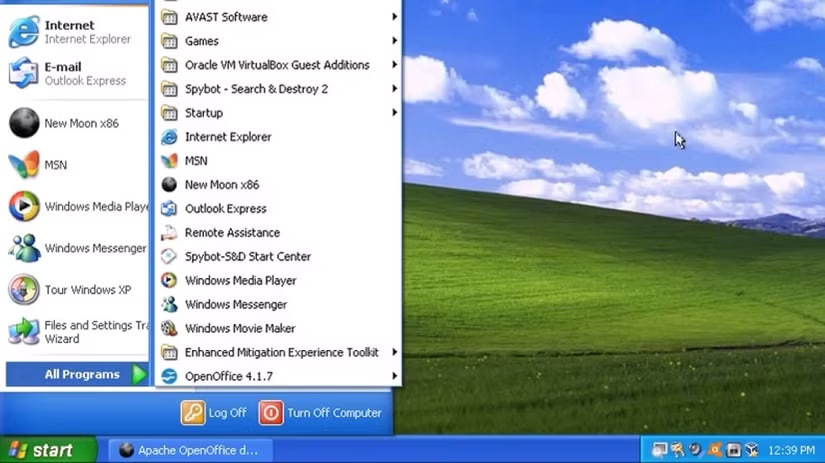Click the Internet Explorer icon in pinned list
Screen dimensions: 825x463
(24, 32)
